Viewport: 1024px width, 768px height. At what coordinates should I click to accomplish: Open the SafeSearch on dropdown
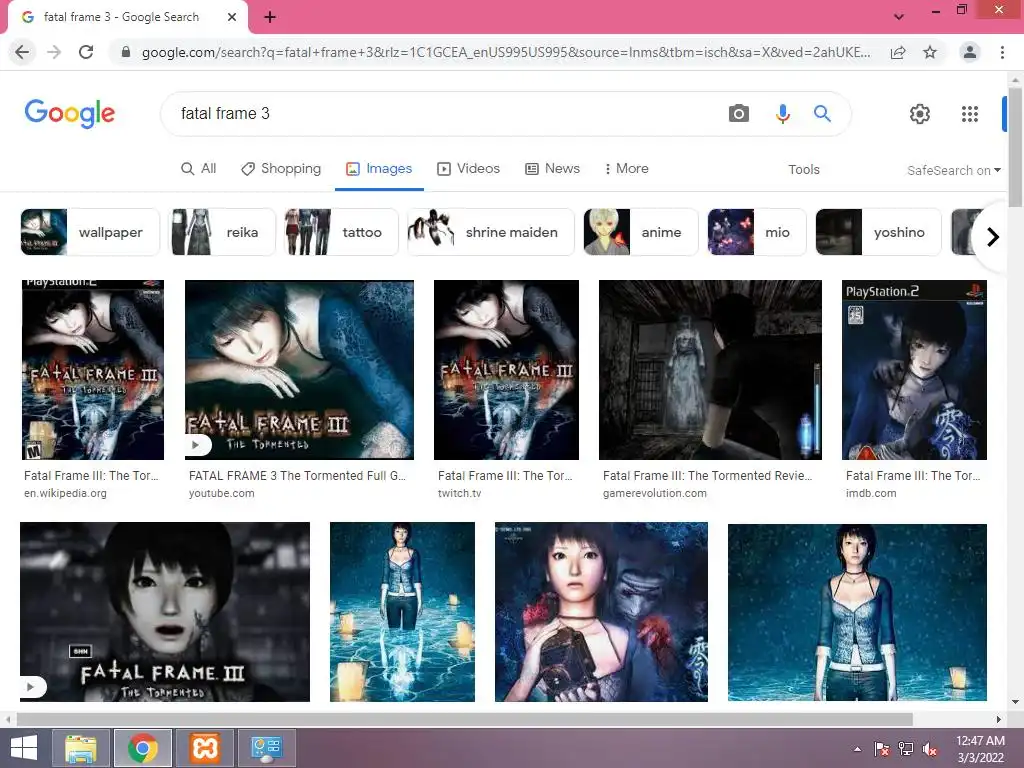(953, 170)
